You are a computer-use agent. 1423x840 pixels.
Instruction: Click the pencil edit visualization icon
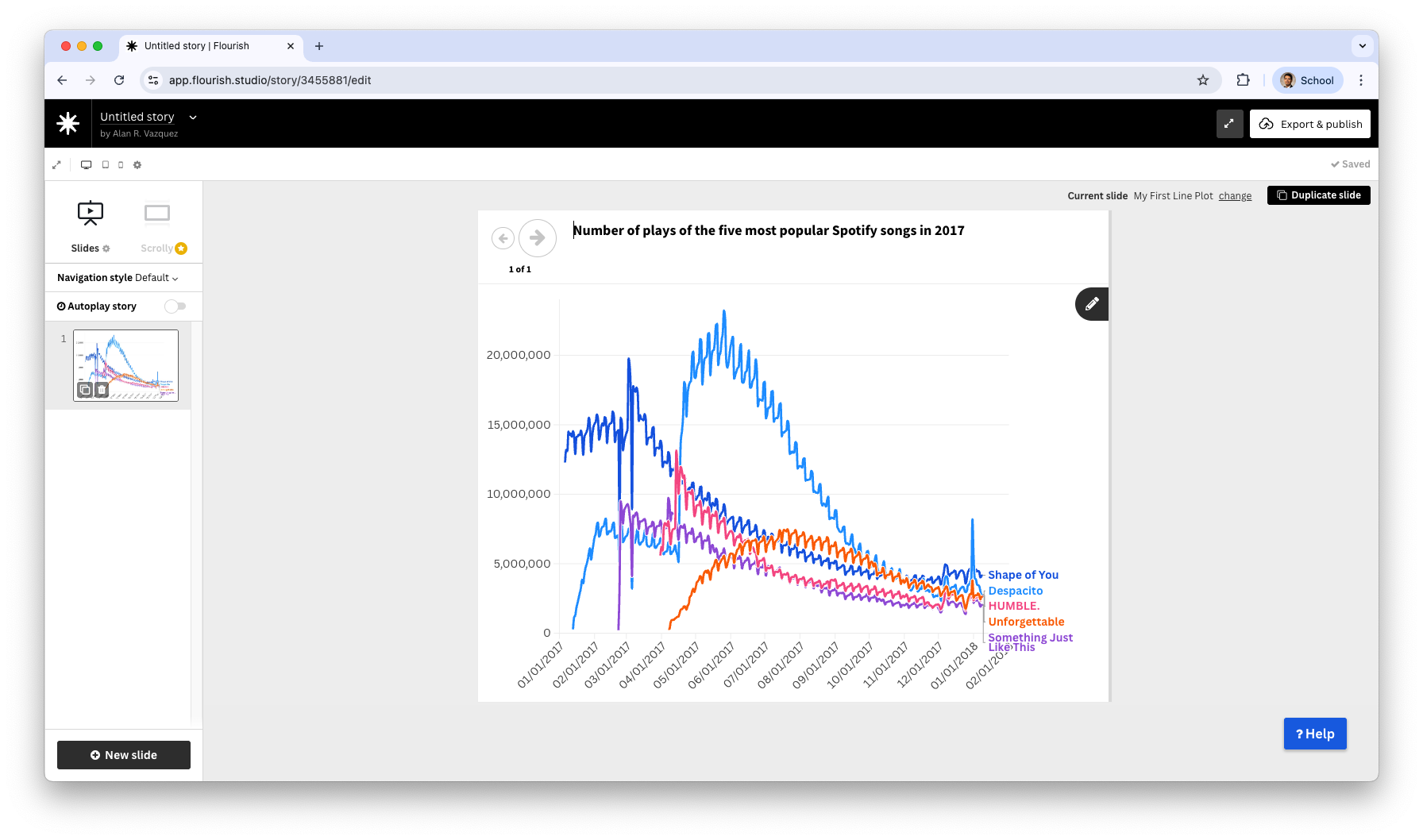[x=1092, y=304]
